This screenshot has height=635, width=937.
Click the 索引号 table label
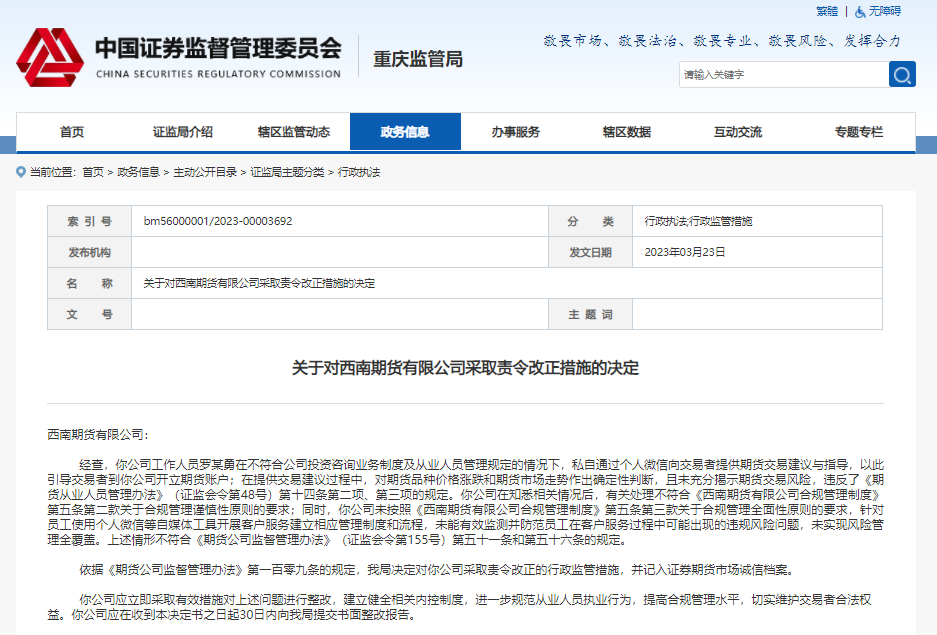click(x=90, y=221)
